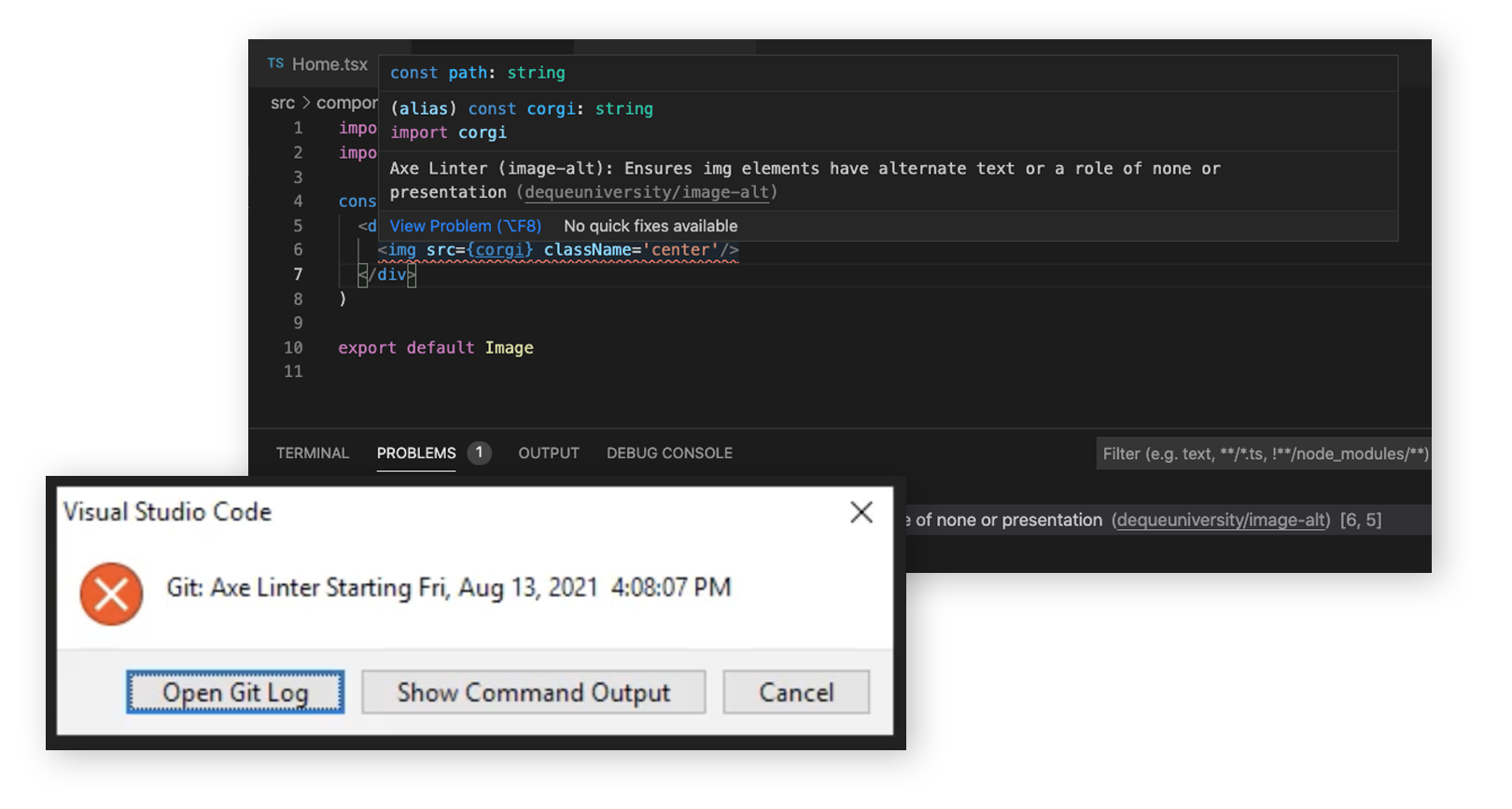Switch to the TERMINAL panel tab

coord(312,453)
